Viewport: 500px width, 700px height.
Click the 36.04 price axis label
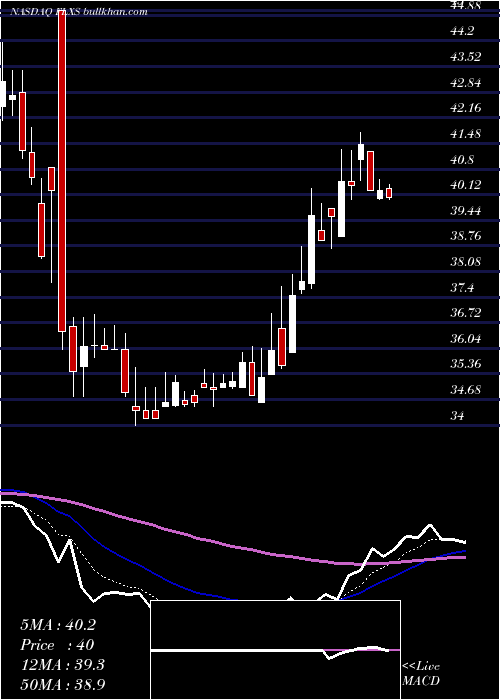coord(468,338)
